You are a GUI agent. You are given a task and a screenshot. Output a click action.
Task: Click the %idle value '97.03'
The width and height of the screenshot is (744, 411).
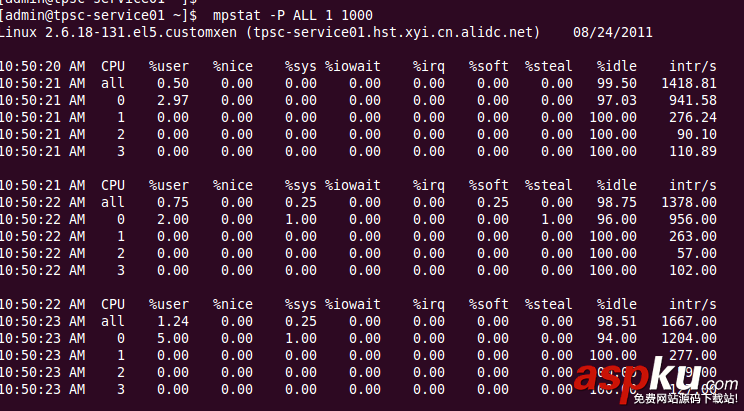coord(617,101)
